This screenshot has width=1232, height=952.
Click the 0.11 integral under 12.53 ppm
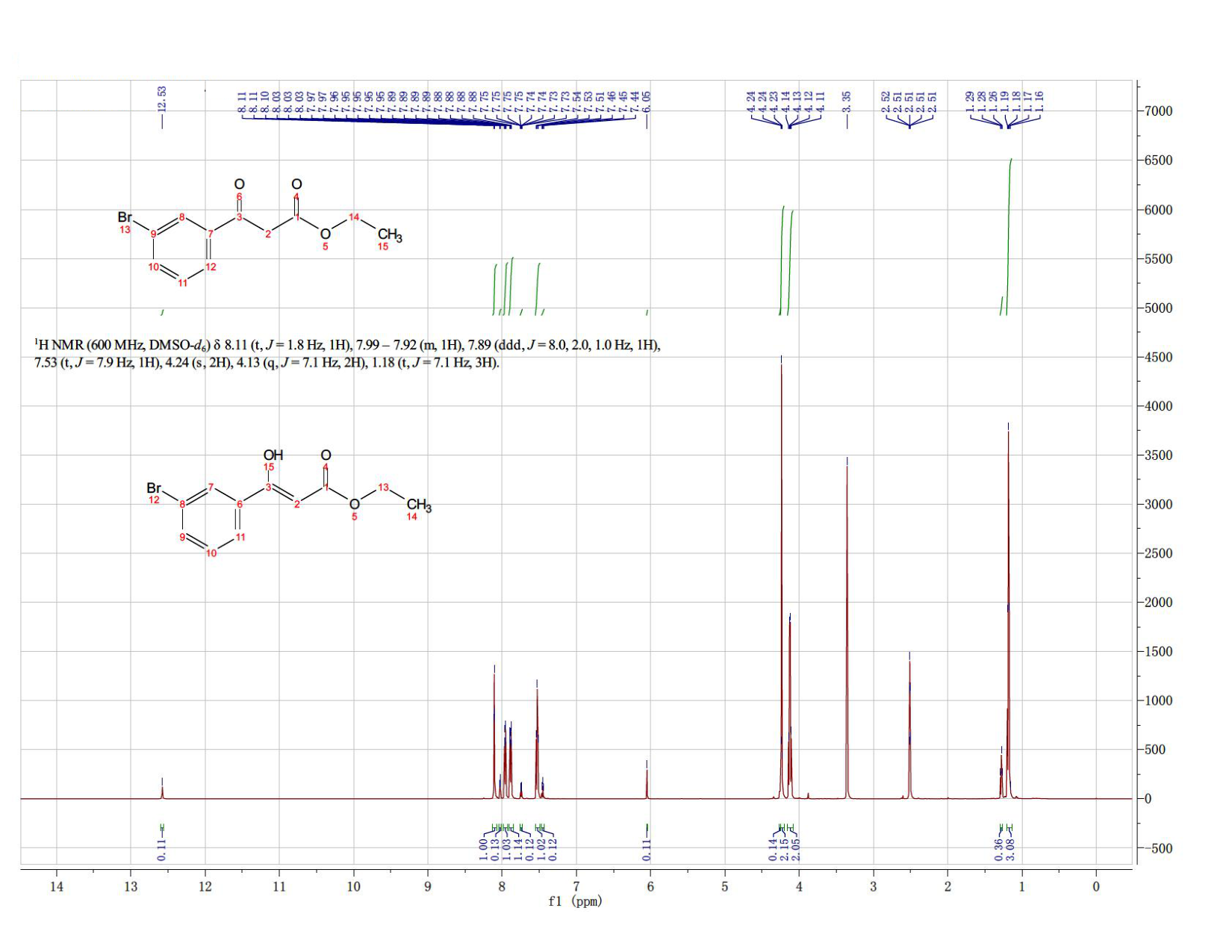tap(162, 849)
